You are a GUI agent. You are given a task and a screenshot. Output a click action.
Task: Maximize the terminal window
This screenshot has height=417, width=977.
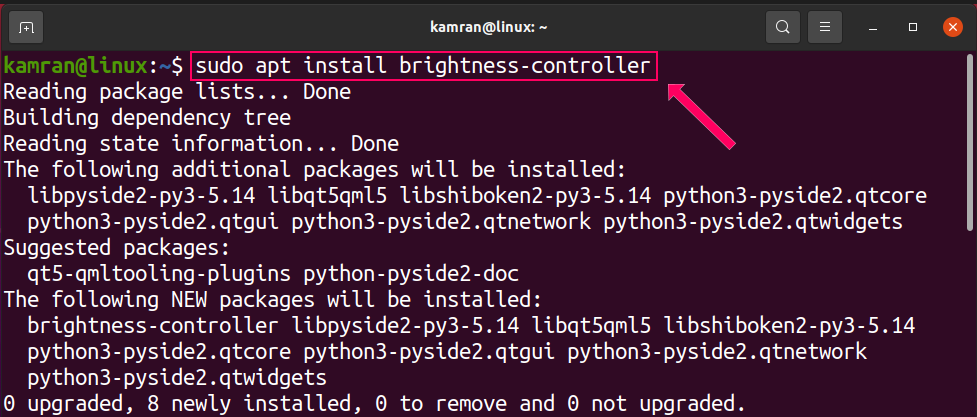[x=912, y=26]
